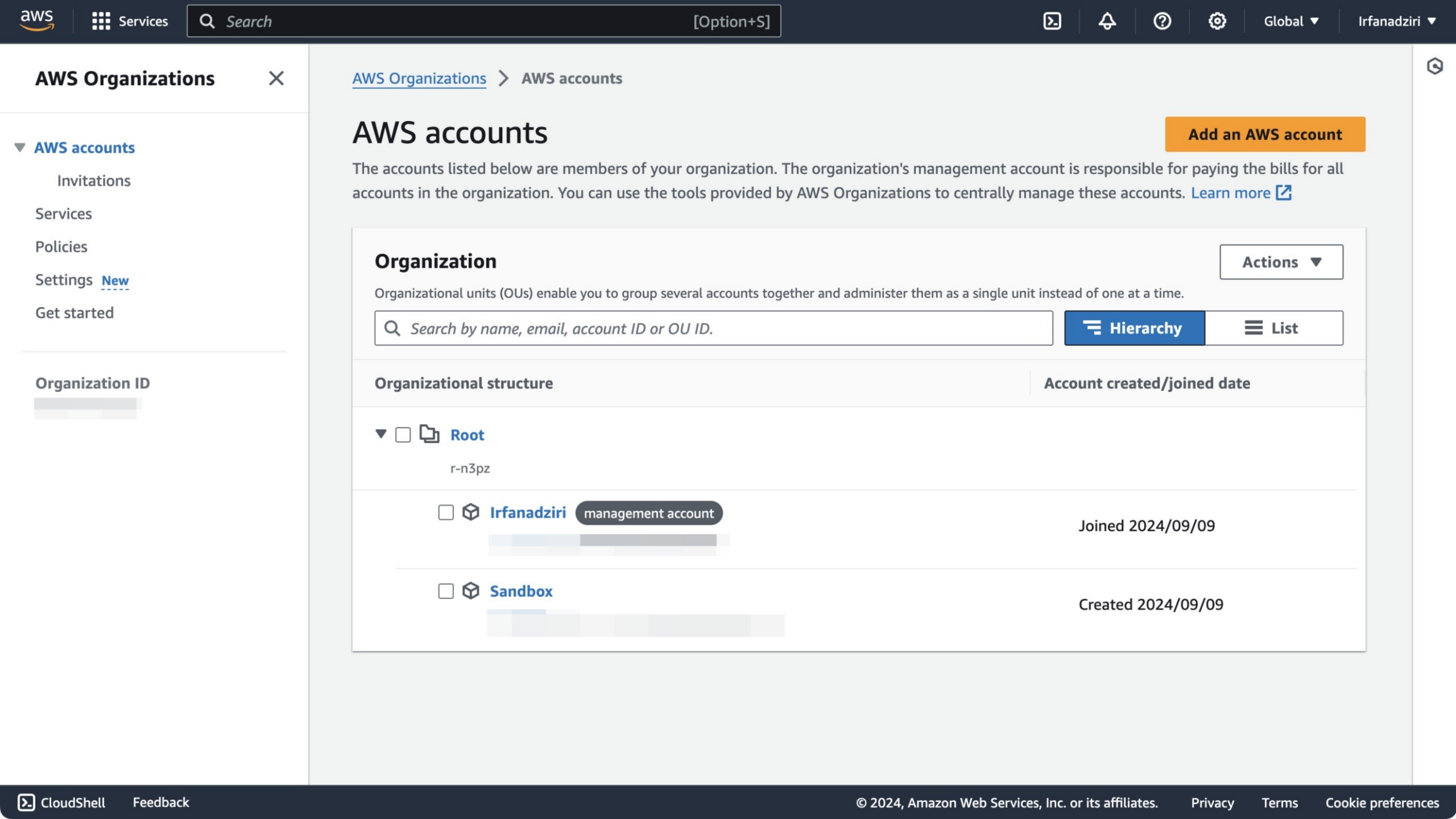This screenshot has width=1456, height=819.
Task: Click the Root folder icon
Action: click(431, 434)
